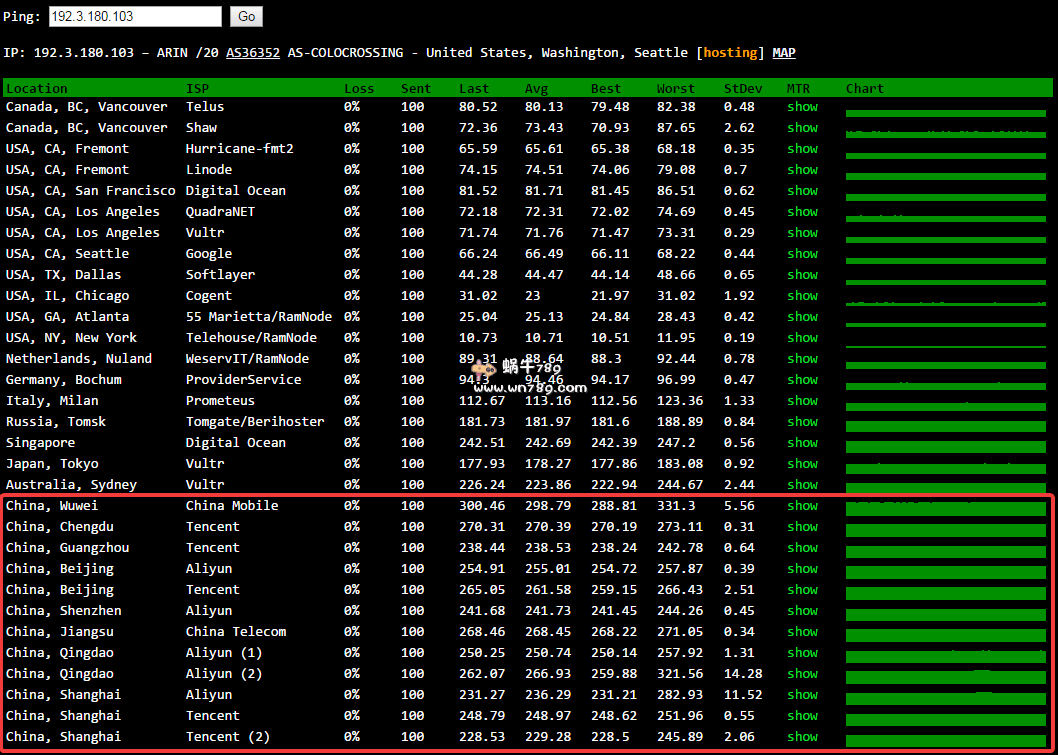Show MTR for China Shanghai Tencent (2)
Viewport: 1058px width, 755px height.
point(803,736)
